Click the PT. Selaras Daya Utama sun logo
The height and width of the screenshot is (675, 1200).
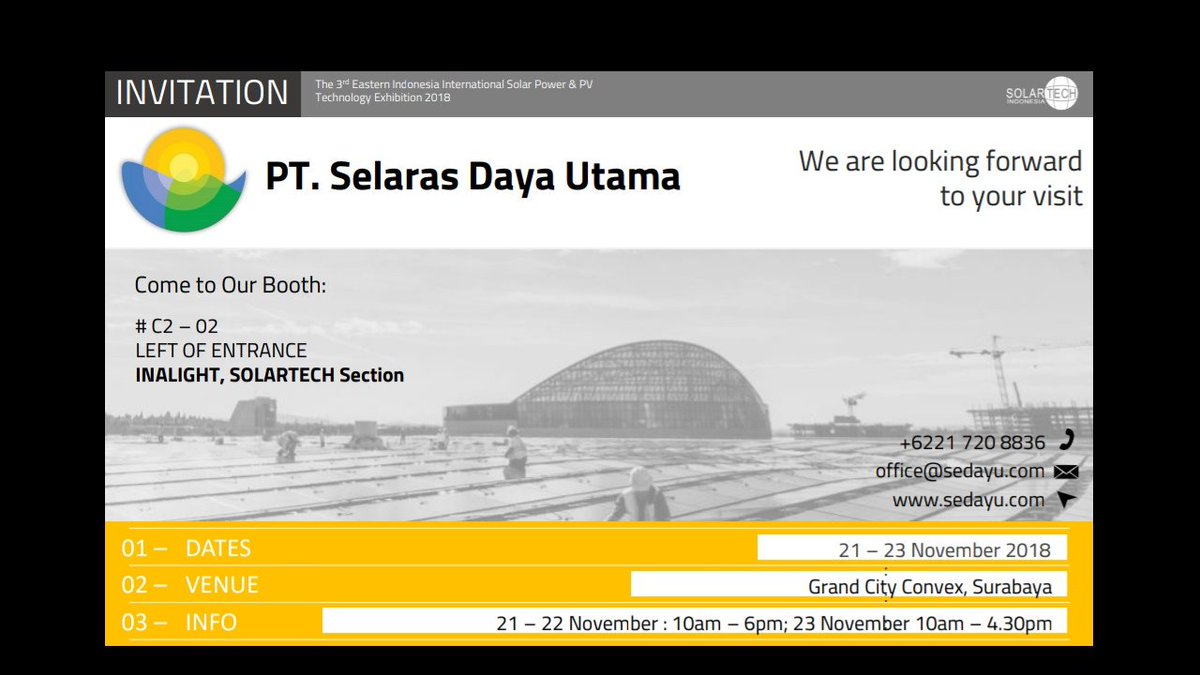[181, 176]
